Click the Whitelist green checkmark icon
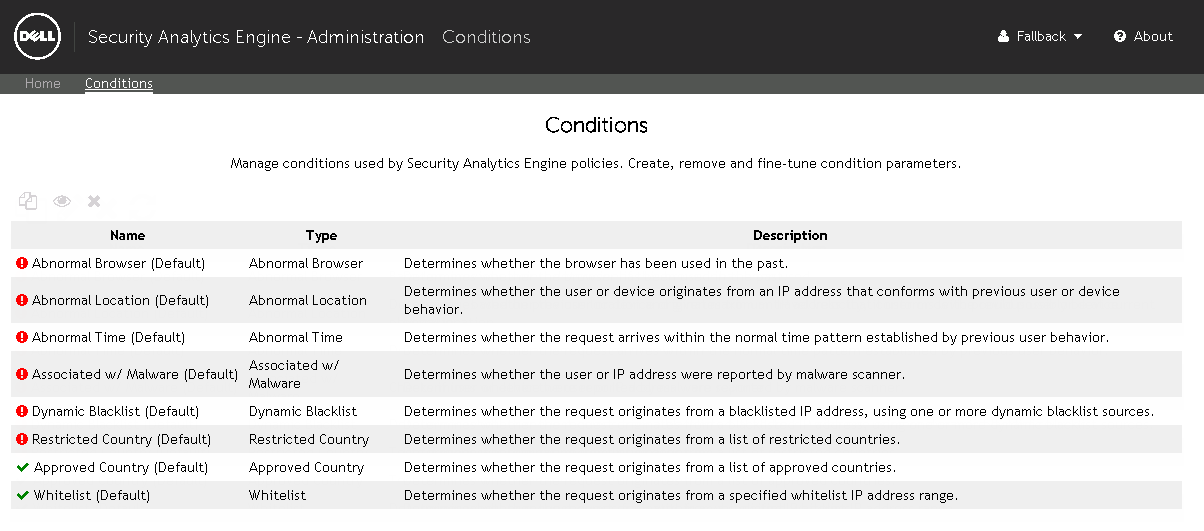This screenshot has width=1204, height=531. click(x=23, y=495)
